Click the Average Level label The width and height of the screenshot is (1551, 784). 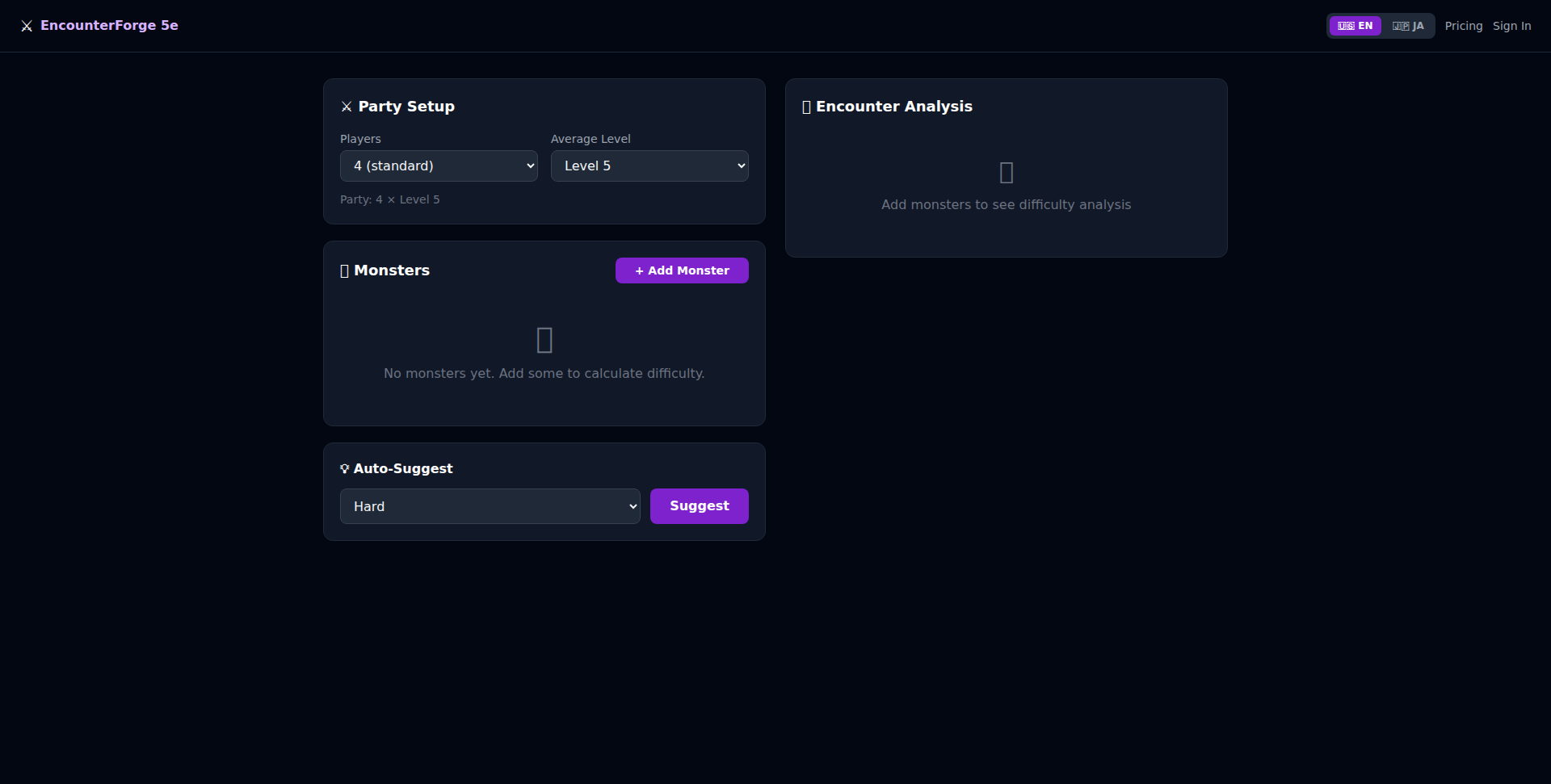click(x=591, y=139)
